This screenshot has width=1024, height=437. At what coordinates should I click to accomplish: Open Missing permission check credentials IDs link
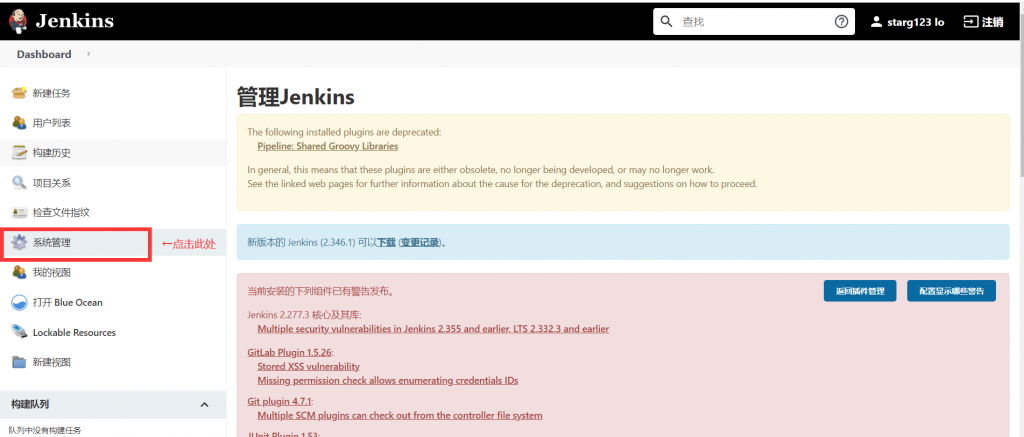(x=388, y=380)
